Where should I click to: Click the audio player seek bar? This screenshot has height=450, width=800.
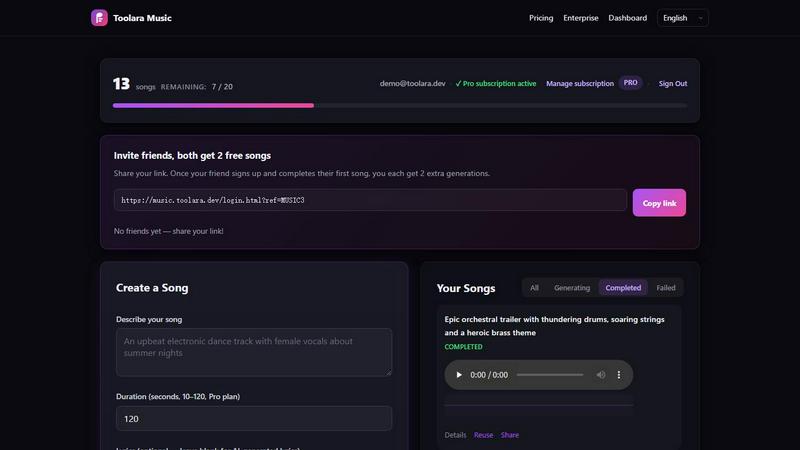[550, 375]
